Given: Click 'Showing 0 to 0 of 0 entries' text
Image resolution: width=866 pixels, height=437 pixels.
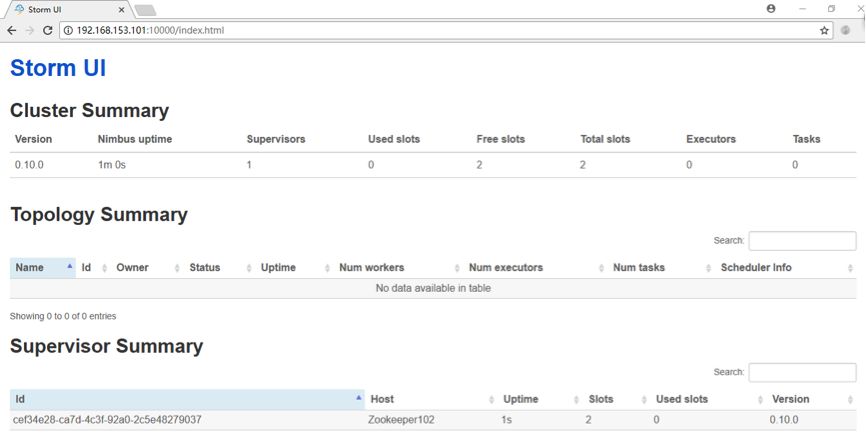Looking at the screenshot, I should [x=63, y=317].
